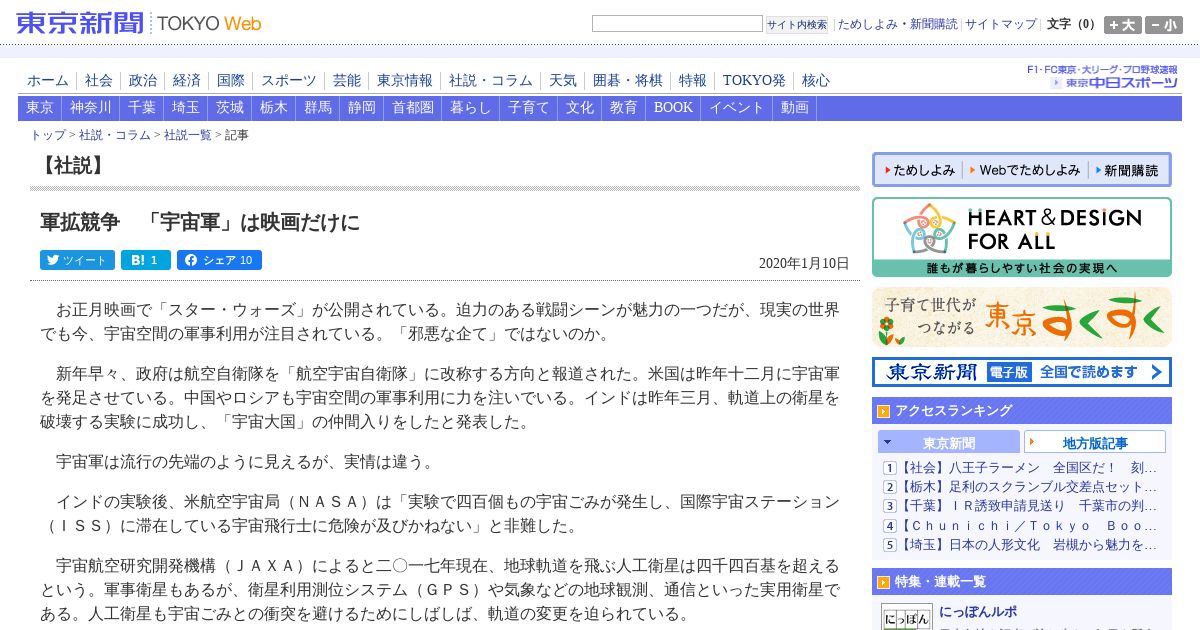
Task: Select 首都圏 in regional bar
Action: pyautogui.click(x=413, y=108)
